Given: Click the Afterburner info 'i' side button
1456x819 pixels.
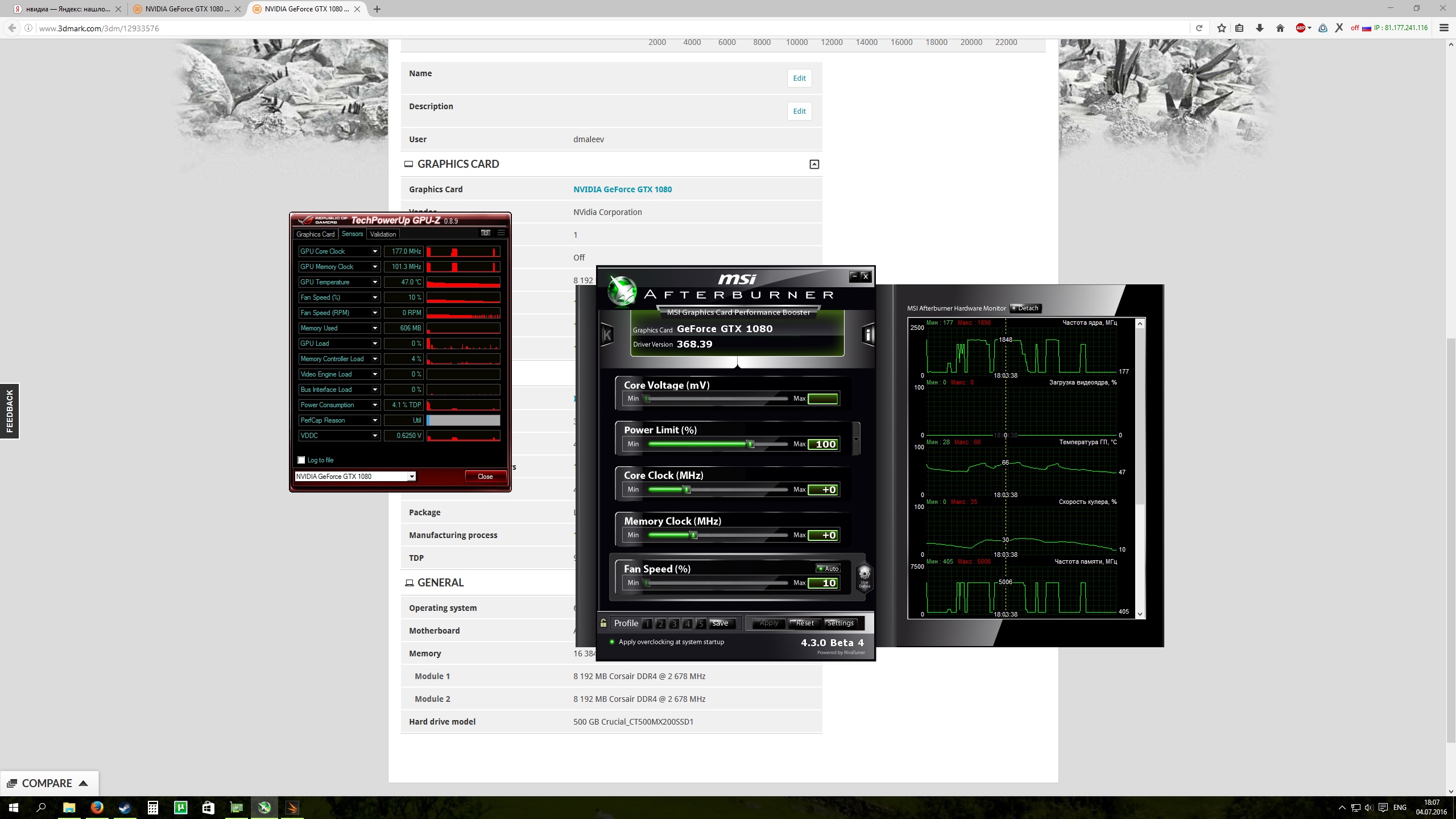Looking at the screenshot, I should pyautogui.click(x=868, y=335).
